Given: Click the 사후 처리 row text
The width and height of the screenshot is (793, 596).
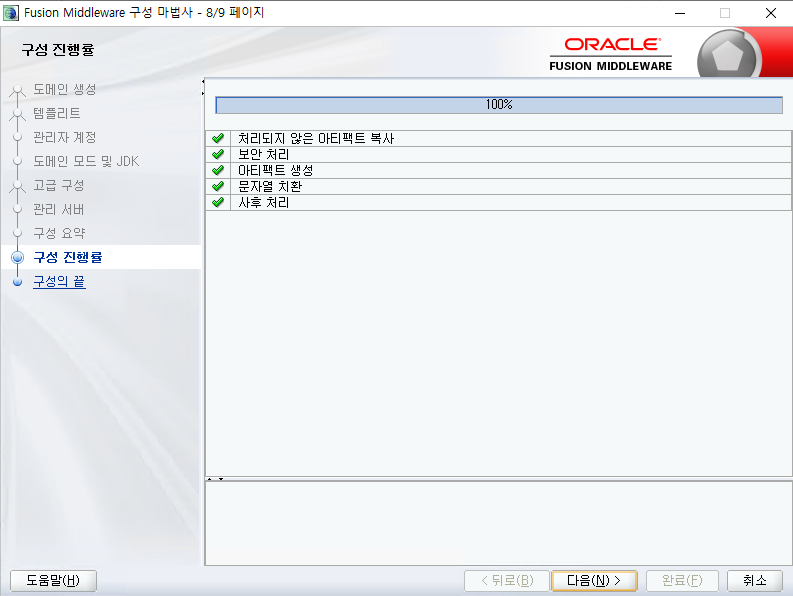Looking at the screenshot, I should tap(263, 202).
